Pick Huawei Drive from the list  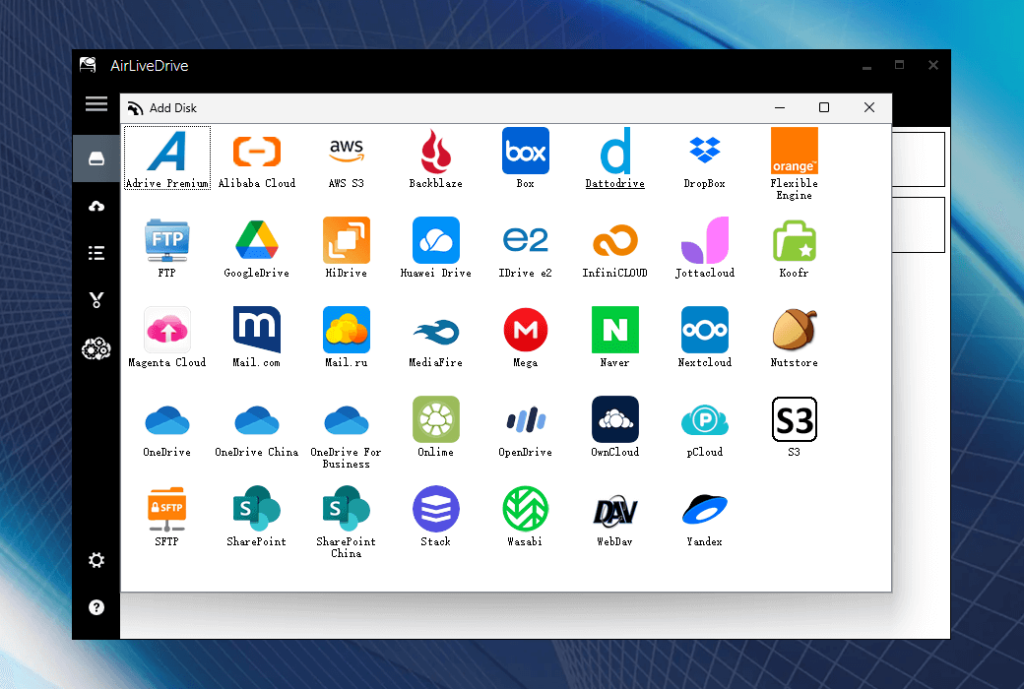pos(436,248)
